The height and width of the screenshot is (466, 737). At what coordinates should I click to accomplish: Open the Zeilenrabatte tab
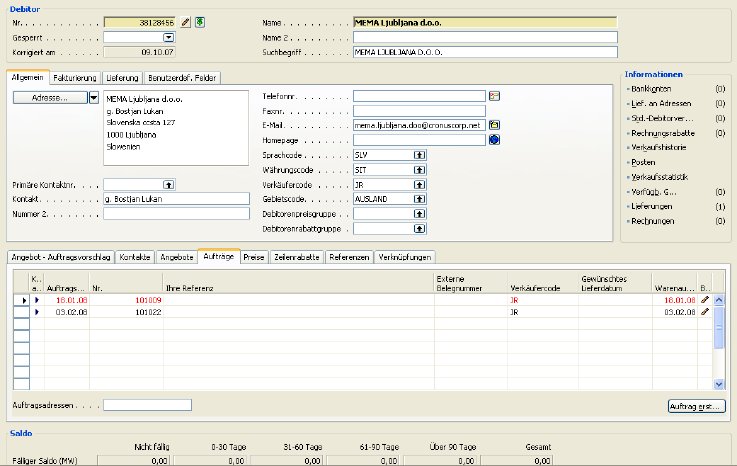[x=297, y=257]
